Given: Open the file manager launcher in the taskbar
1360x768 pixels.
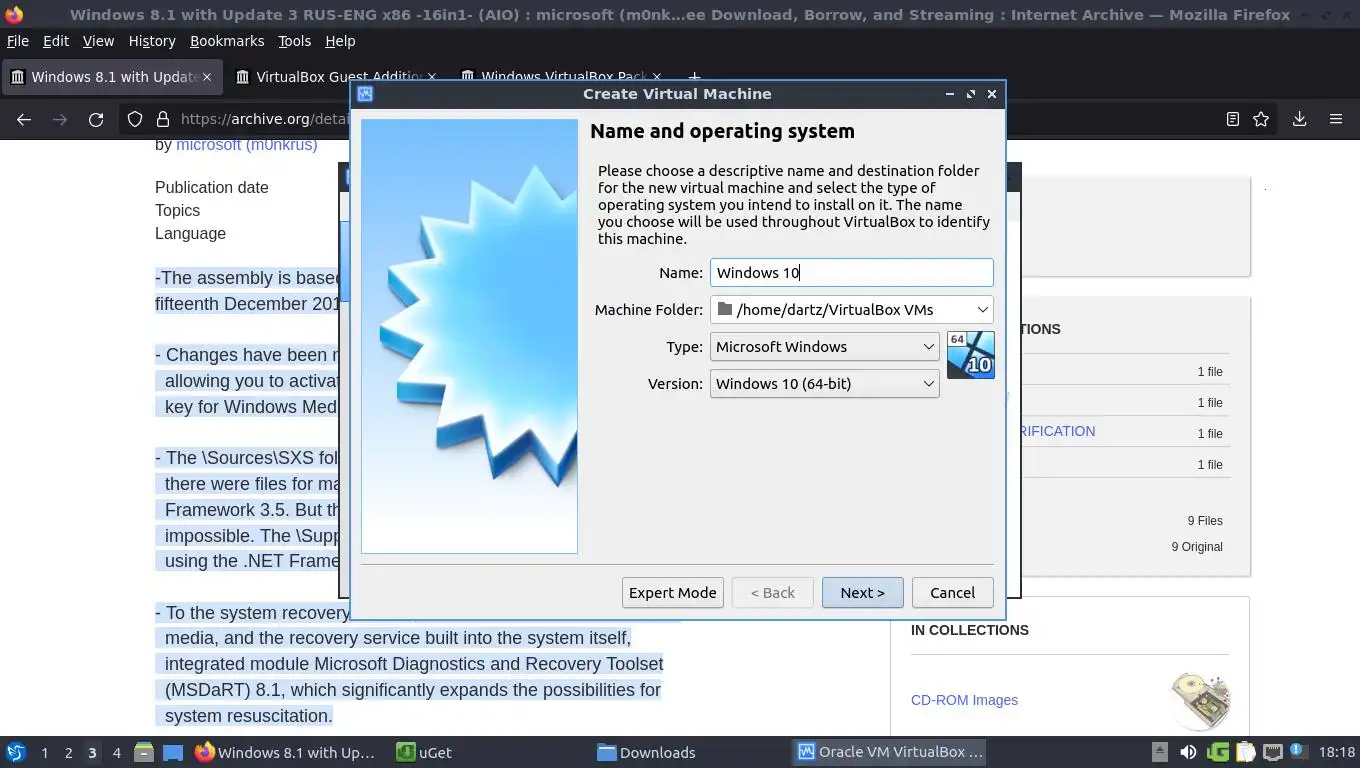Looking at the screenshot, I should [x=144, y=752].
